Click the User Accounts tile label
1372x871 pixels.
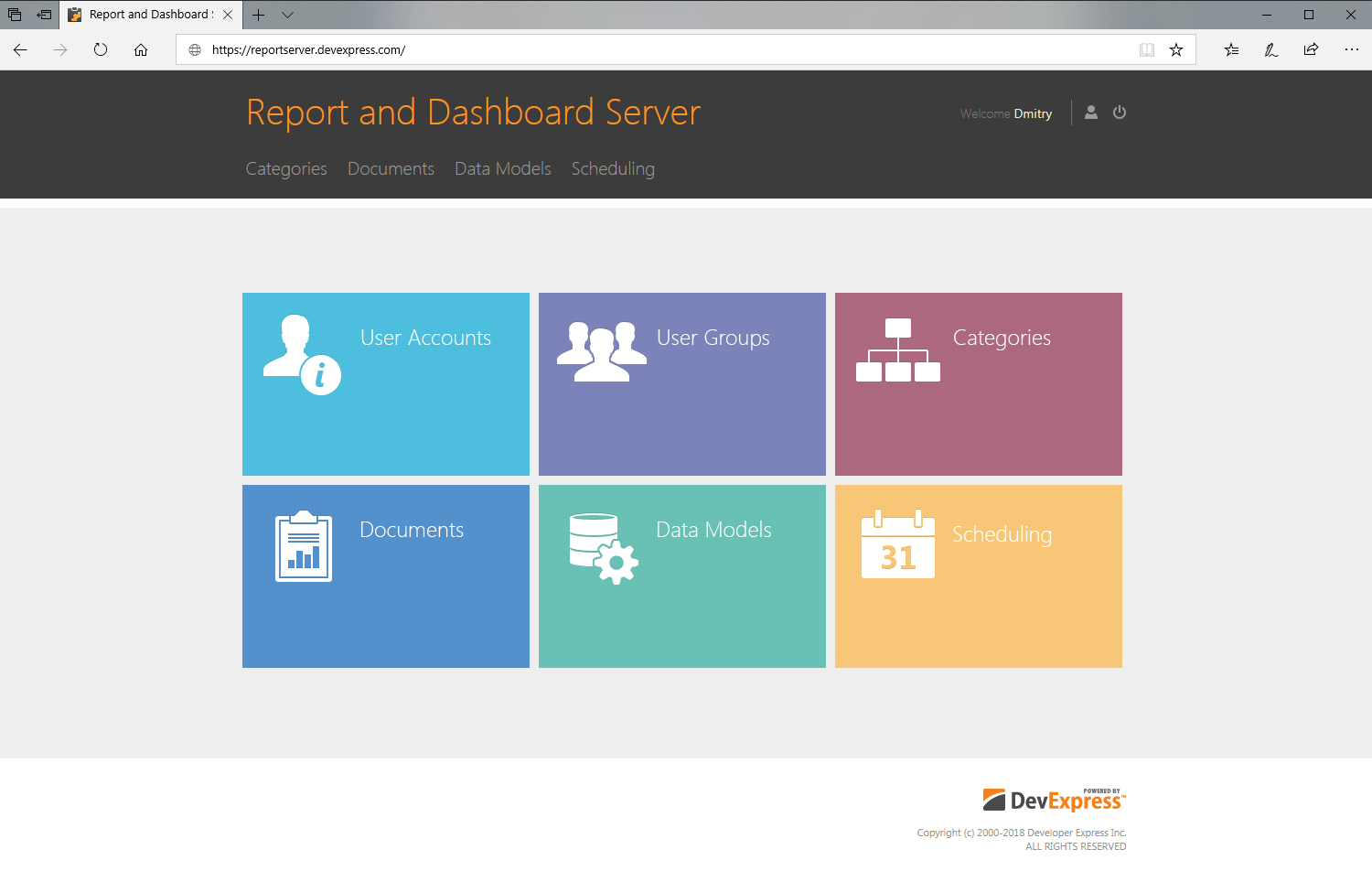(x=425, y=338)
